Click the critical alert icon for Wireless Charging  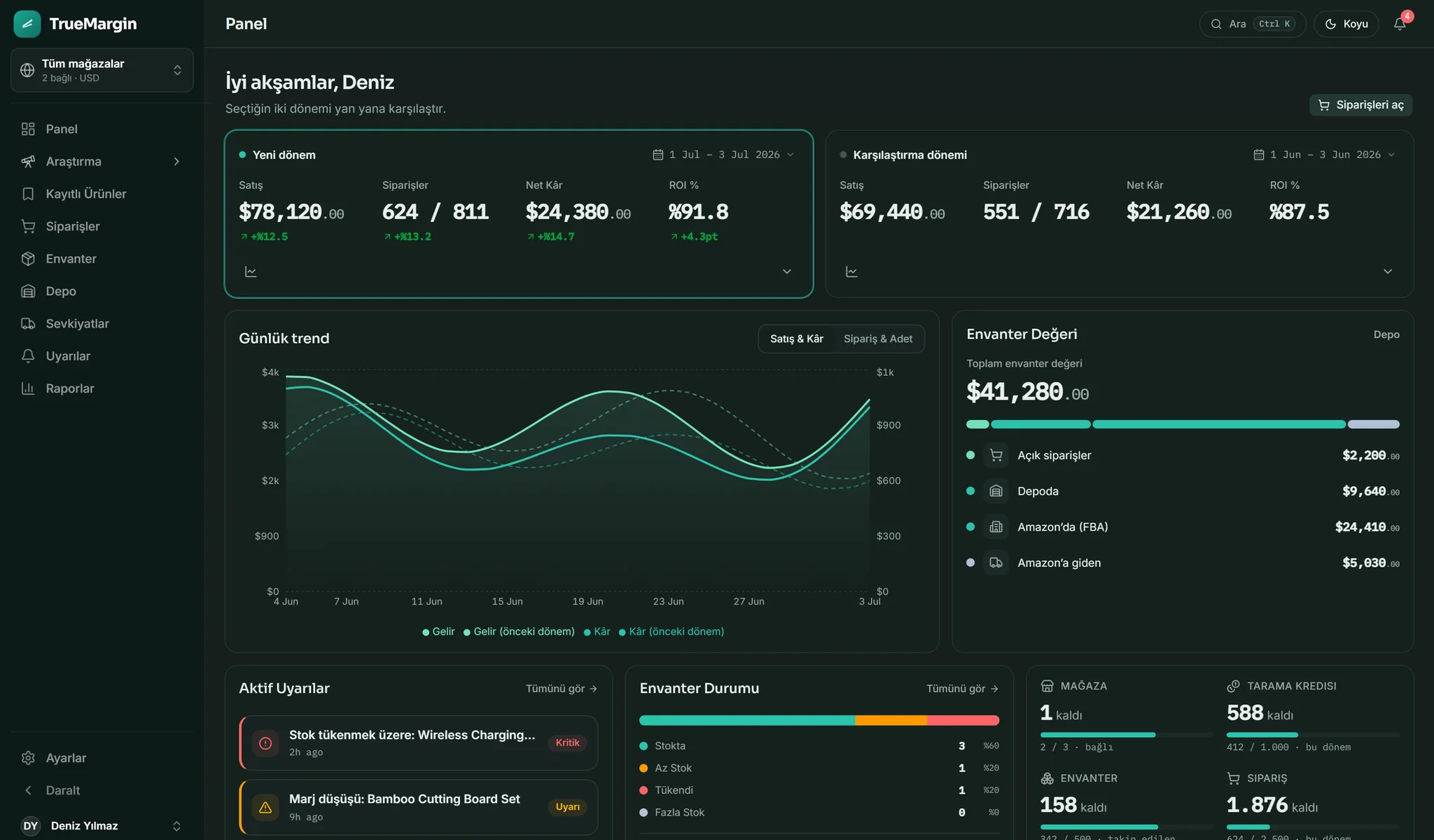(265, 743)
